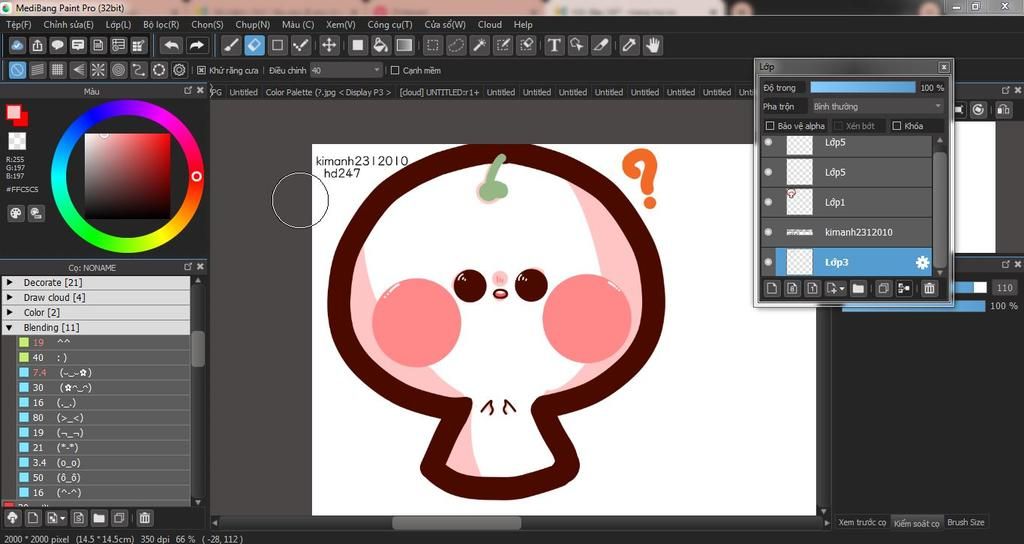Toggle visibility of kimanh2312010 layer
The width and height of the screenshot is (1024, 544).
pyautogui.click(x=768, y=232)
